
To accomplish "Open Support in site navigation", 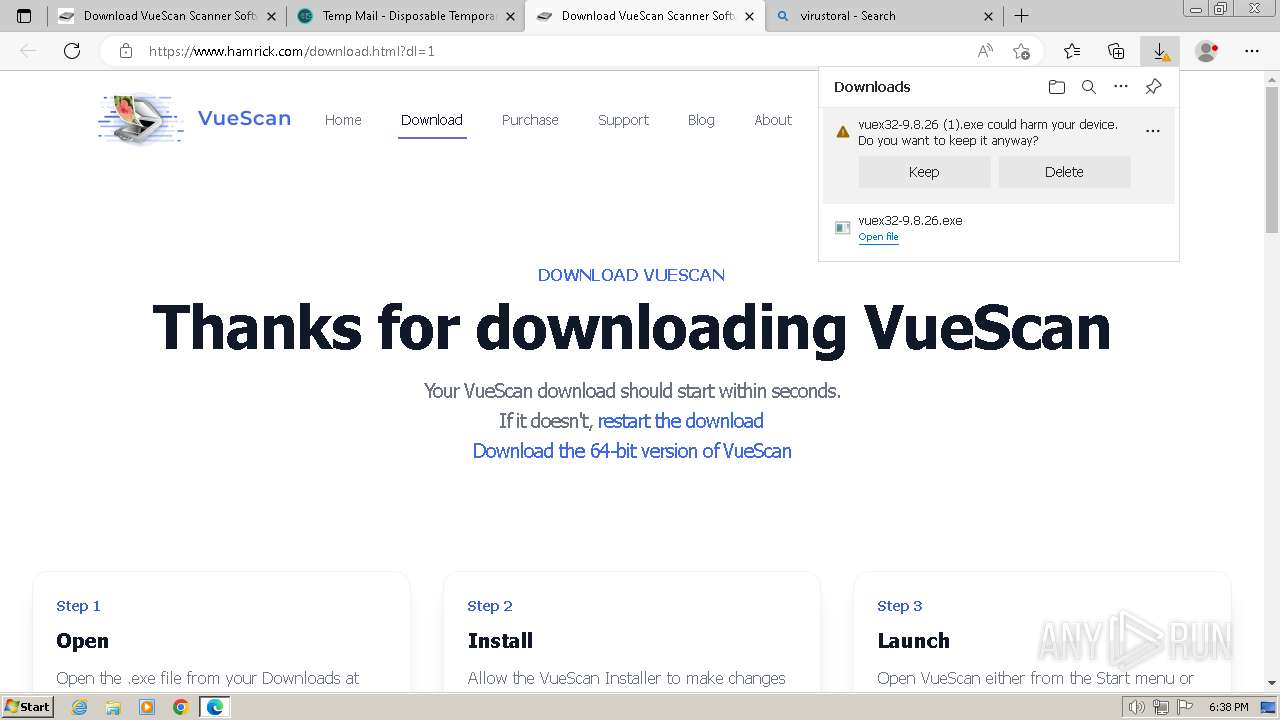I will click(x=623, y=120).
